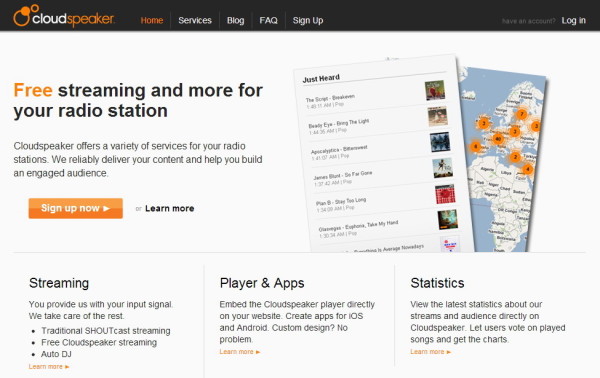Click the orange Sign up now button
600x378 pixels.
pyautogui.click(x=75, y=208)
